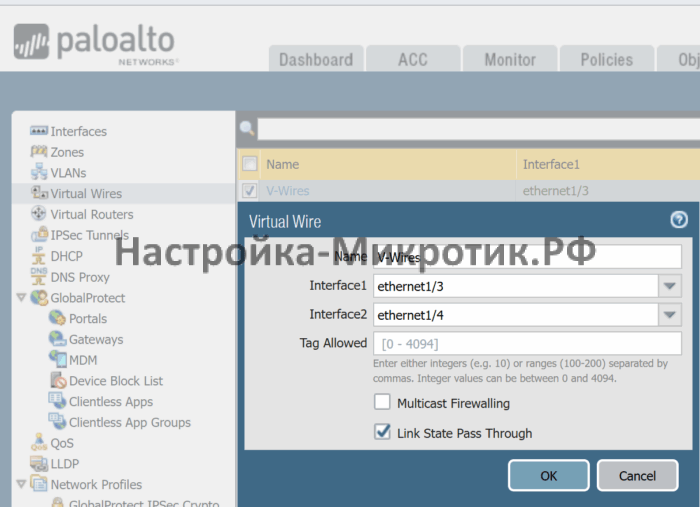Click the MDM device icon

[58, 358]
